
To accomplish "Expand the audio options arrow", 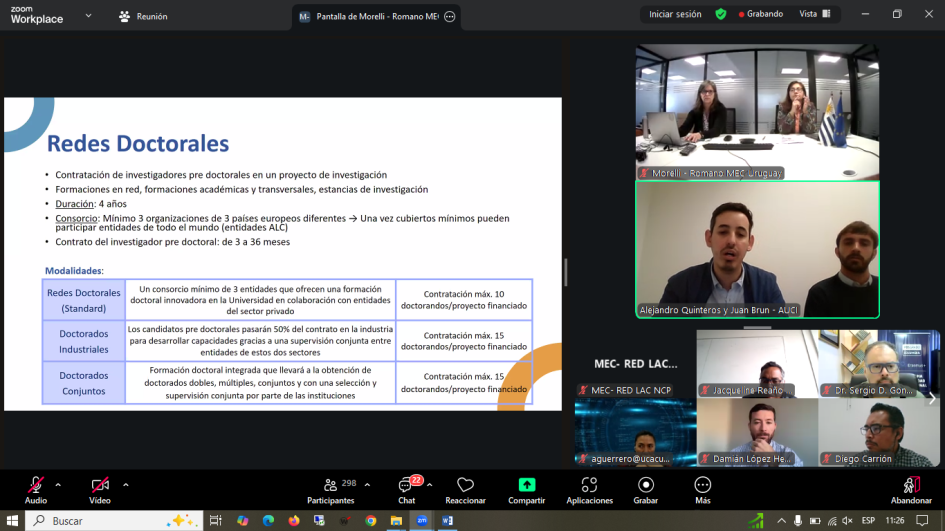I will (x=58, y=484).
